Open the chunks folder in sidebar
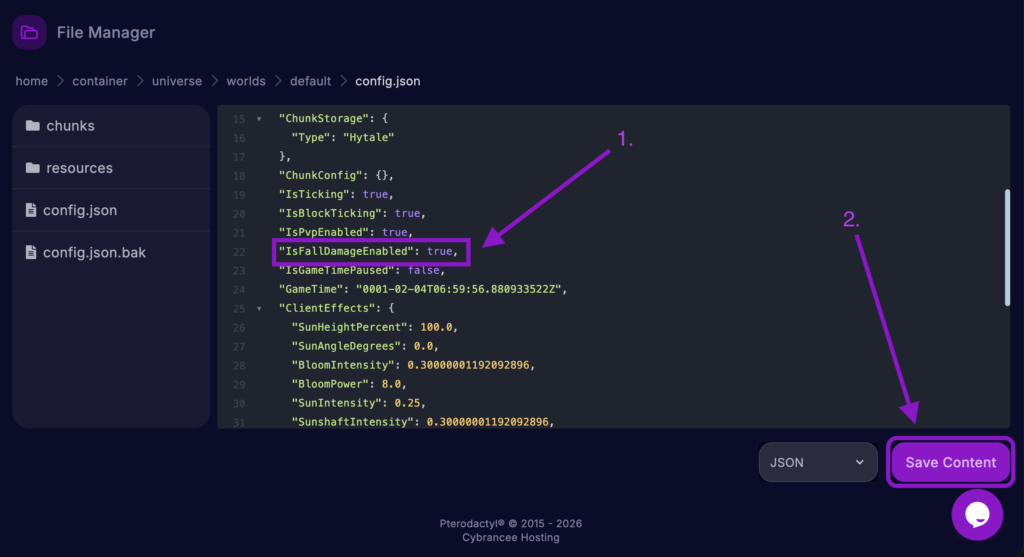Image resolution: width=1024 pixels, height=557 pixels. point(70,126)
